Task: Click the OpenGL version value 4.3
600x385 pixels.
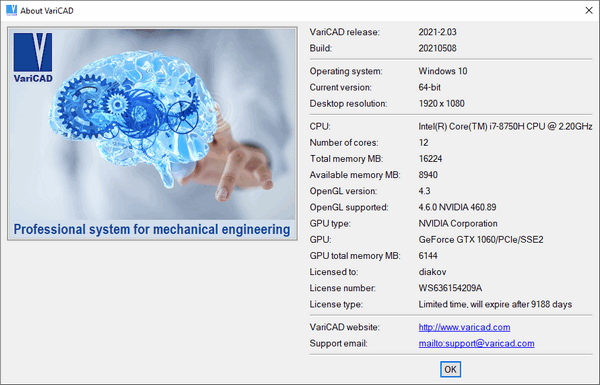Action: pos(424,191)
